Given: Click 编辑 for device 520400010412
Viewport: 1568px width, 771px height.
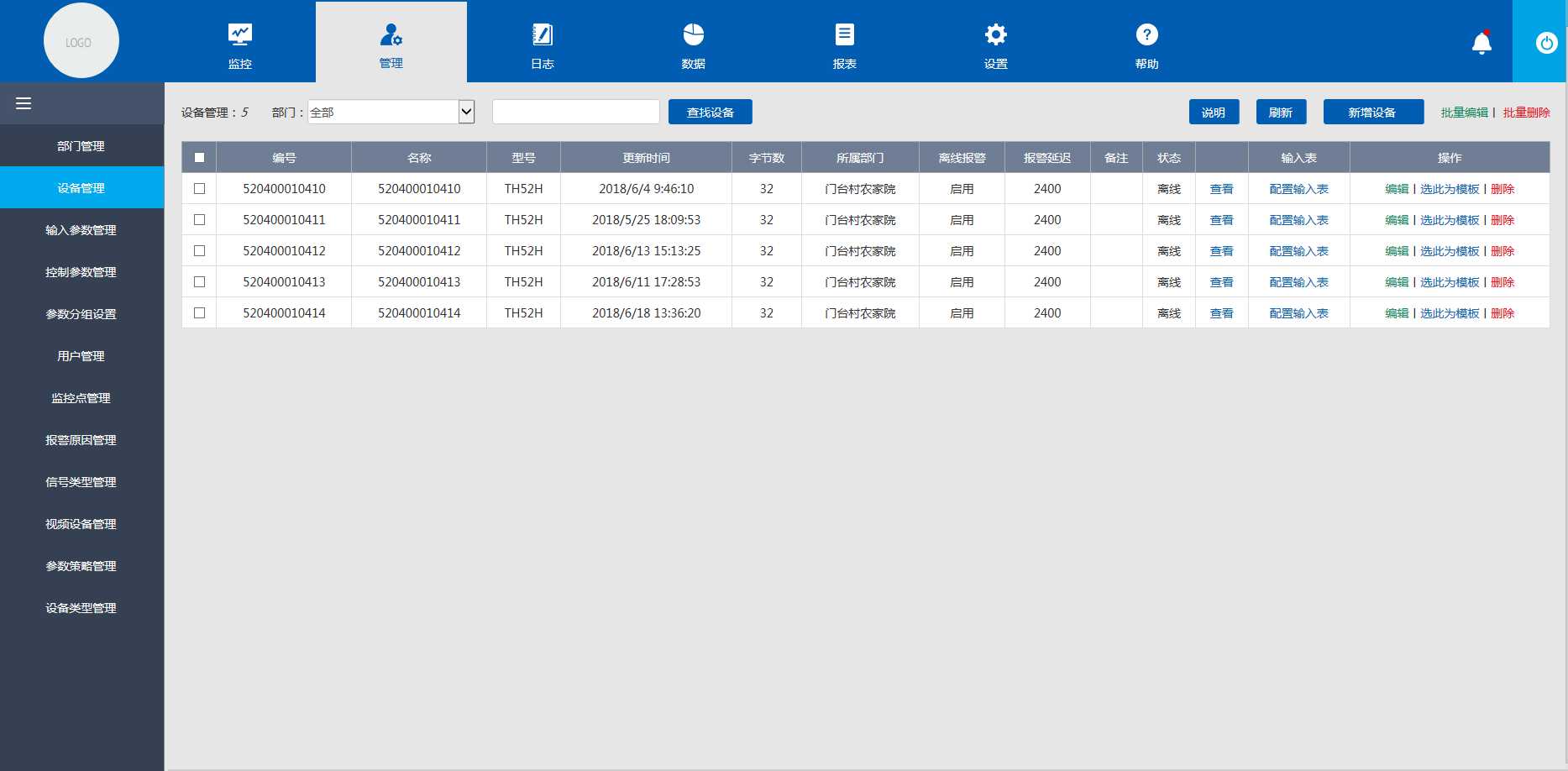Looking at the screenshot, I should (1397, 251).
